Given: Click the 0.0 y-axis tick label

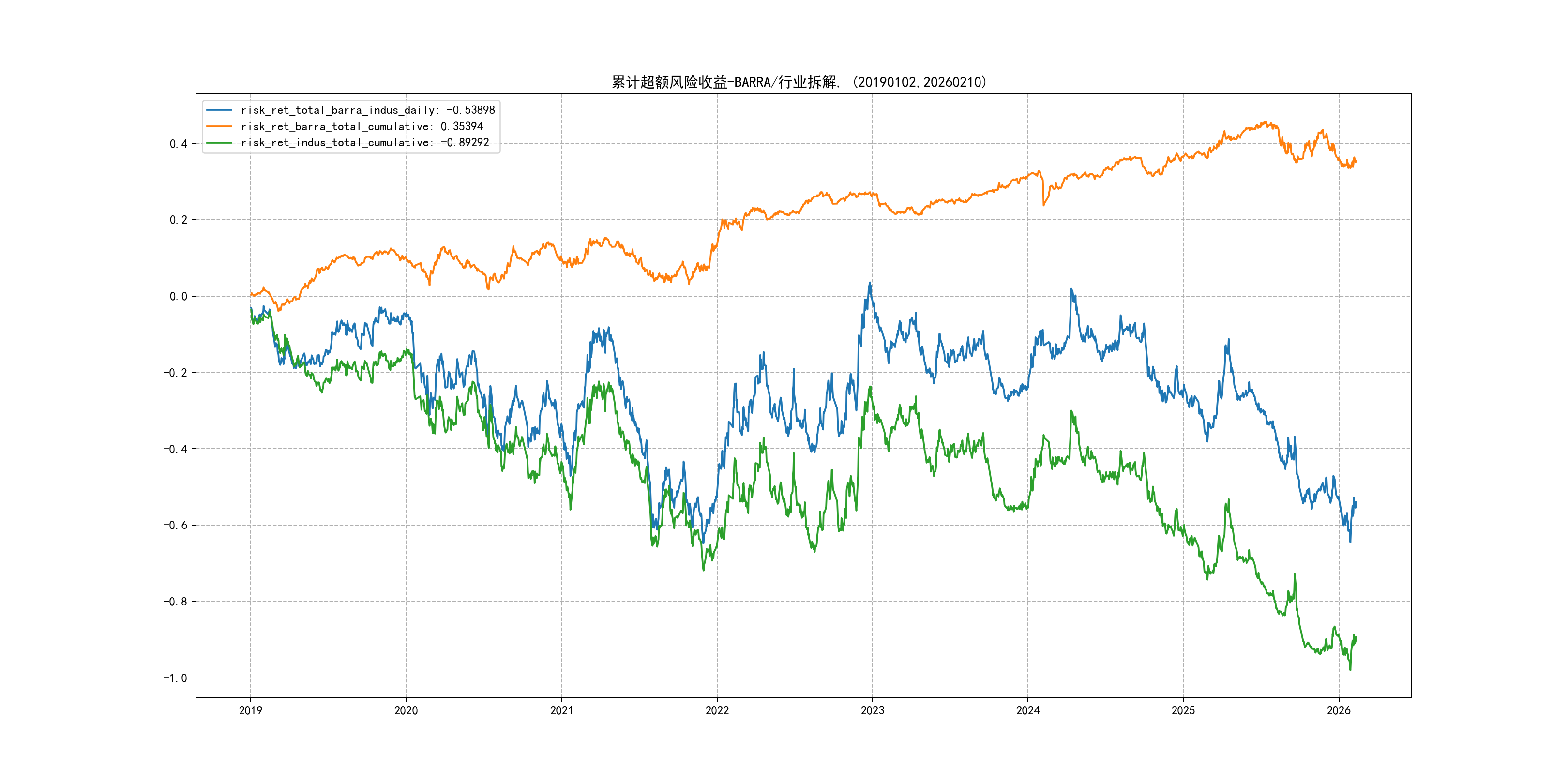Looking at the screenshot, I should coord(179,297).
